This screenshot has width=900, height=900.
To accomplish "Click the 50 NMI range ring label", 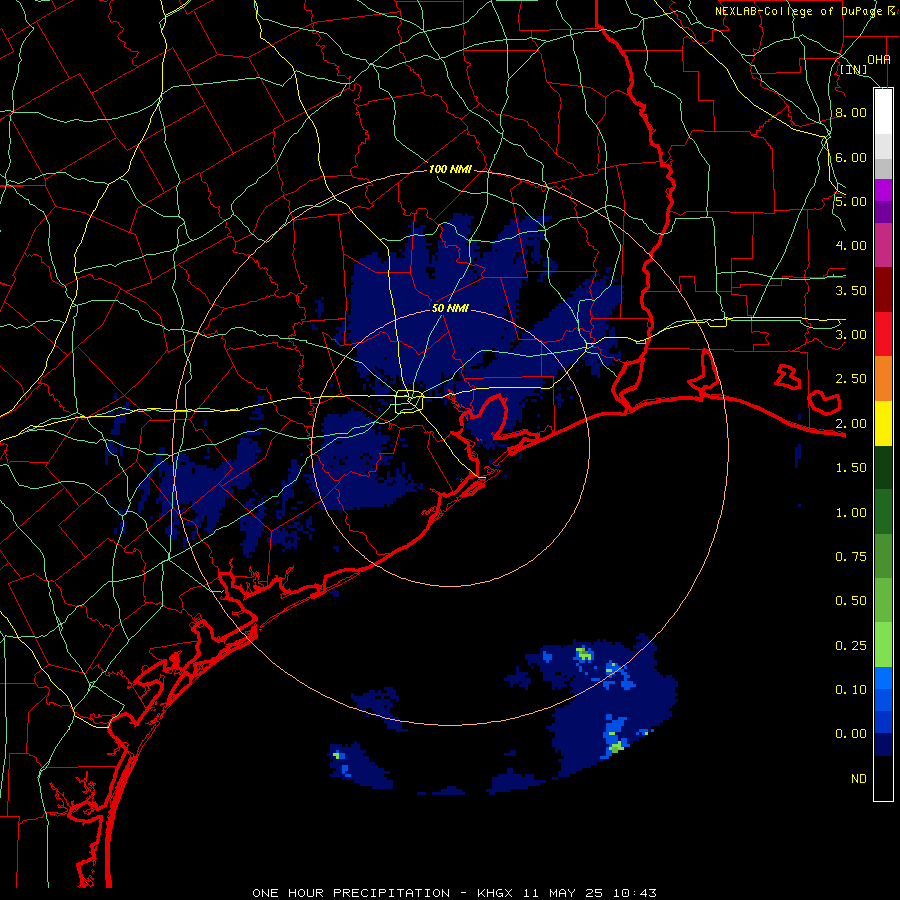I will (x=450, y=308).
